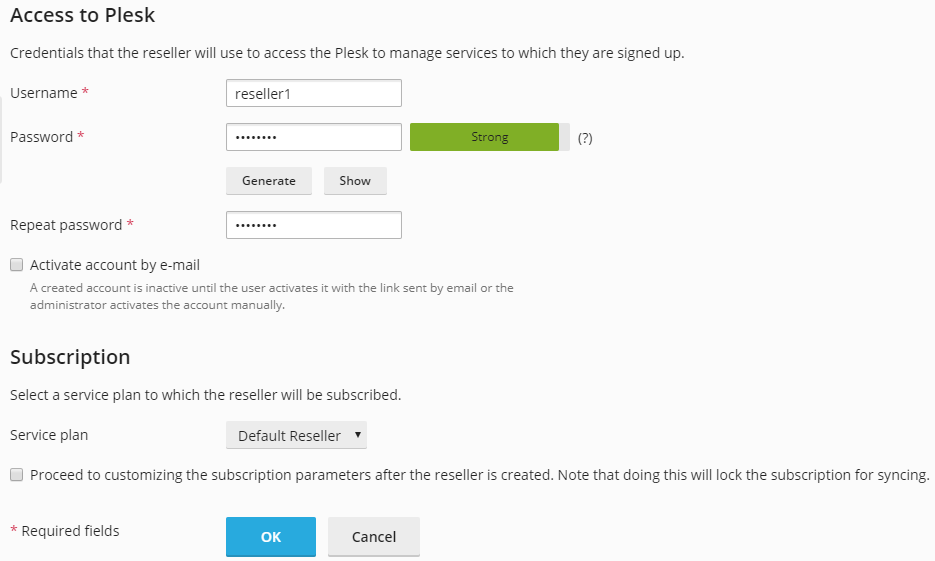Click the blue OK button
935x561 pixels.
click(x=271, y=536)
